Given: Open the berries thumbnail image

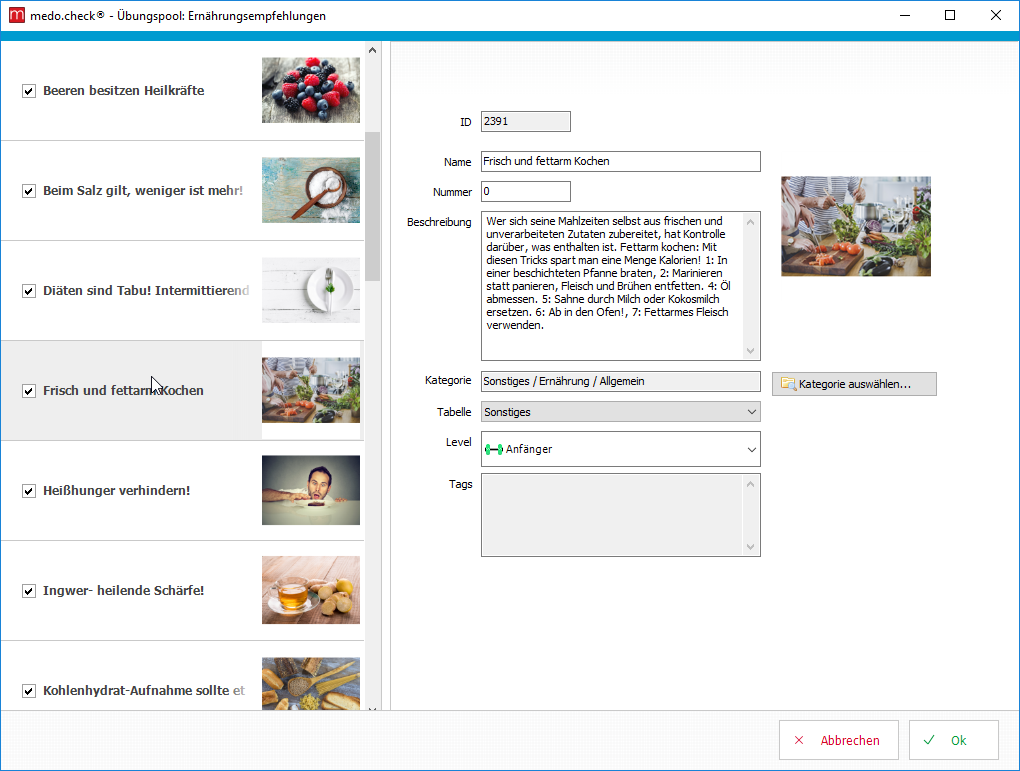Looking at the screenshot, I should 311,90.
